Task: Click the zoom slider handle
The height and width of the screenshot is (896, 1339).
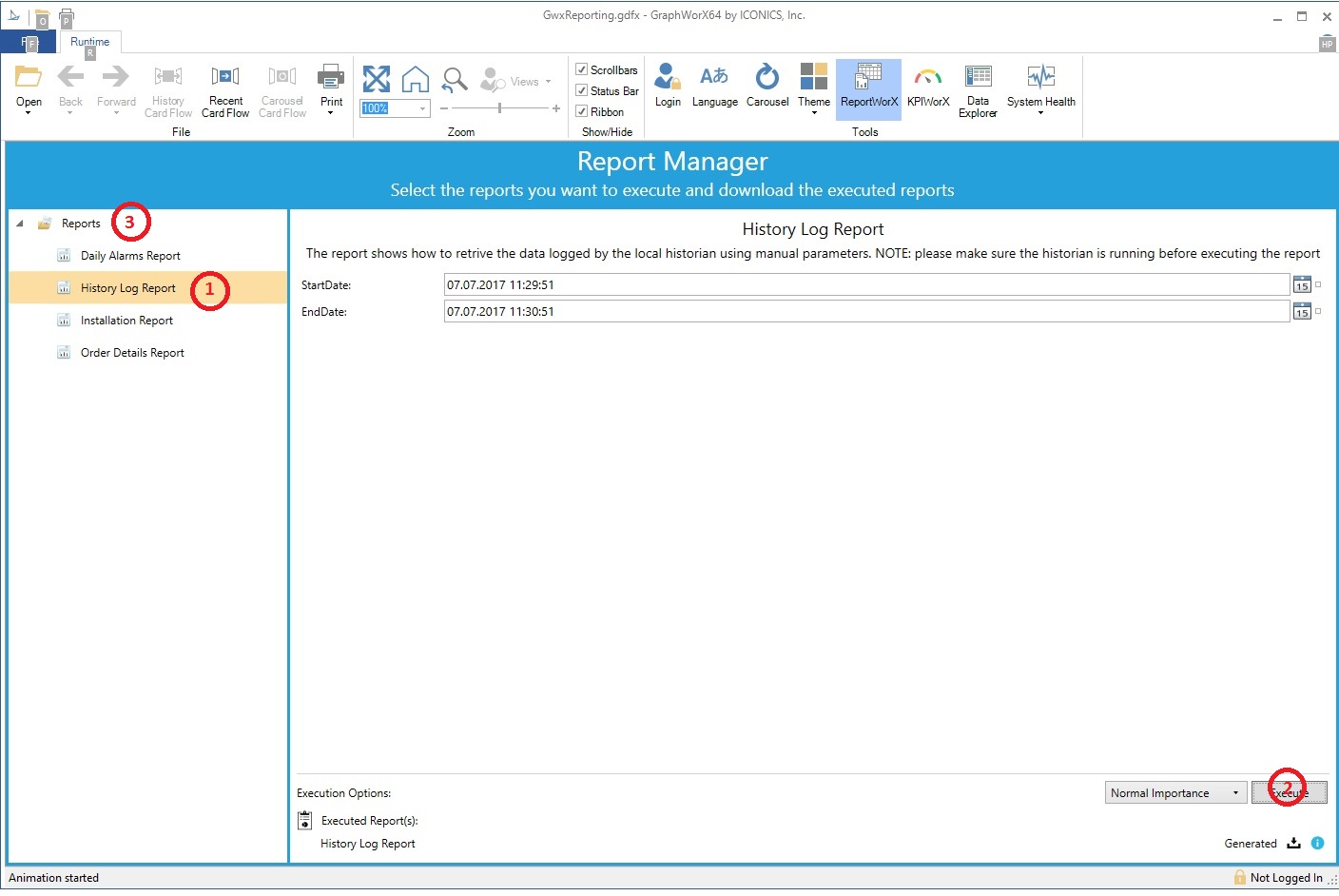Action: pos(499,108)
